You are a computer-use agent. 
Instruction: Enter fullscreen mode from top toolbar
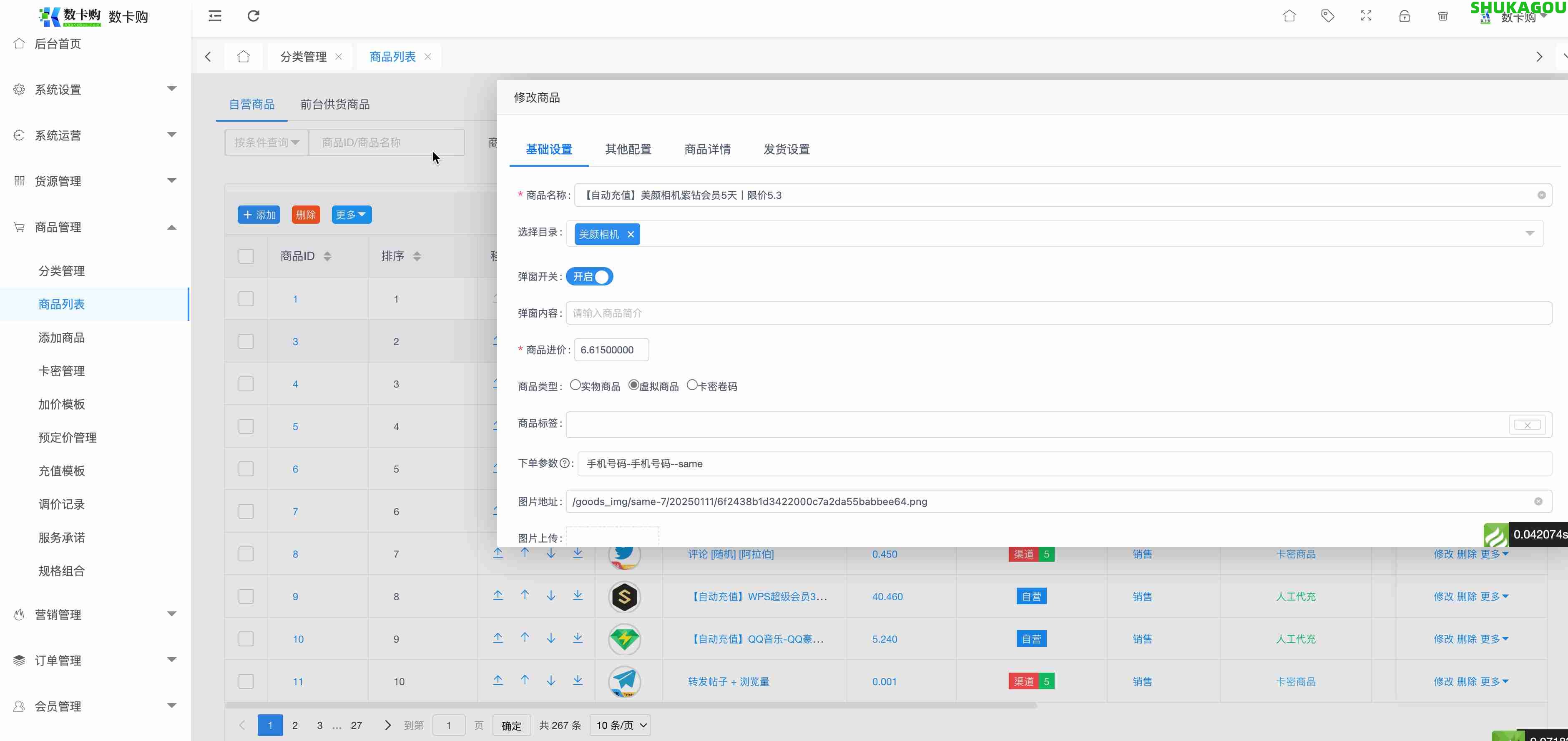point(1366,16)
